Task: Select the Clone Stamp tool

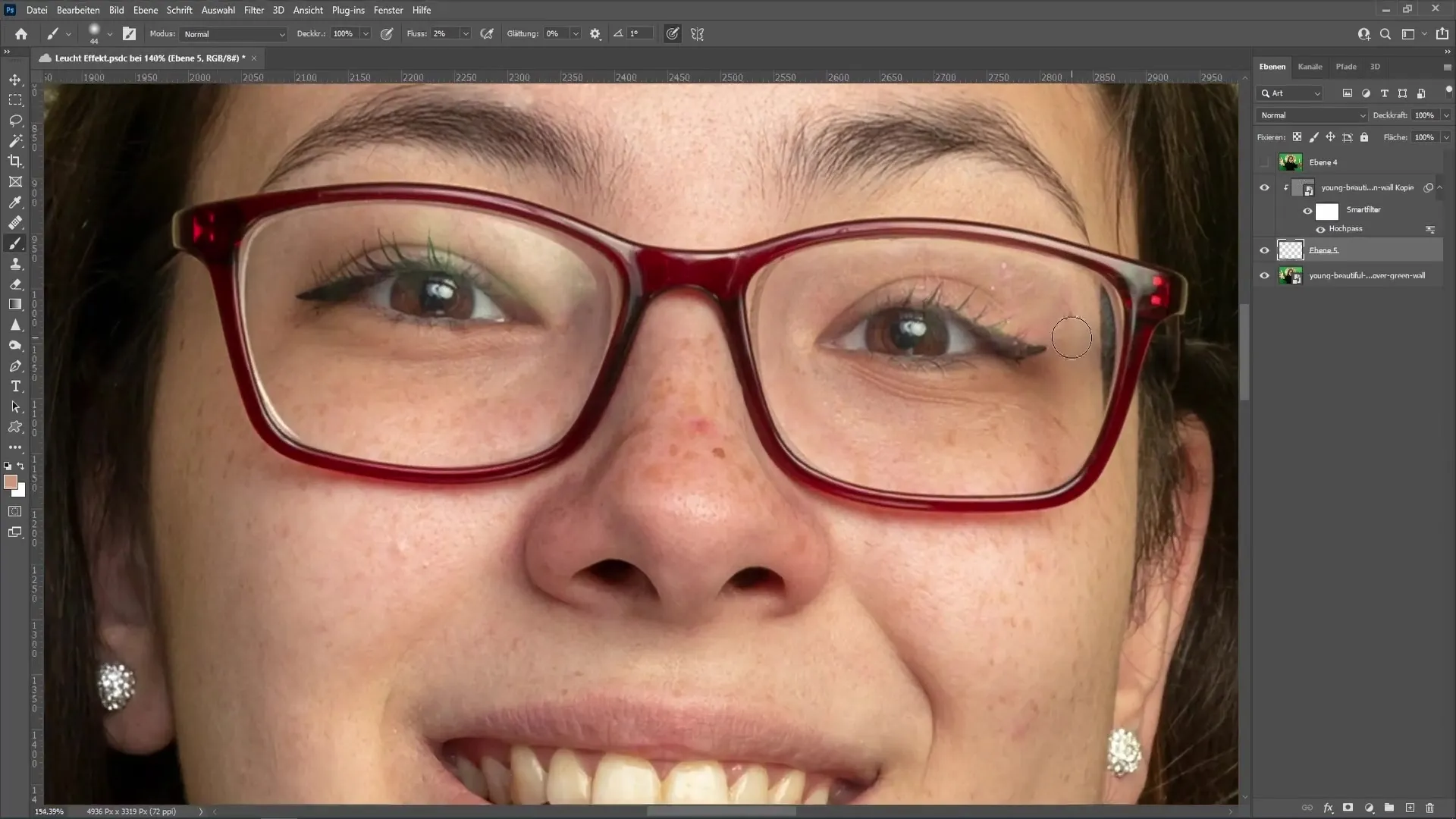Action: [15, 264]
